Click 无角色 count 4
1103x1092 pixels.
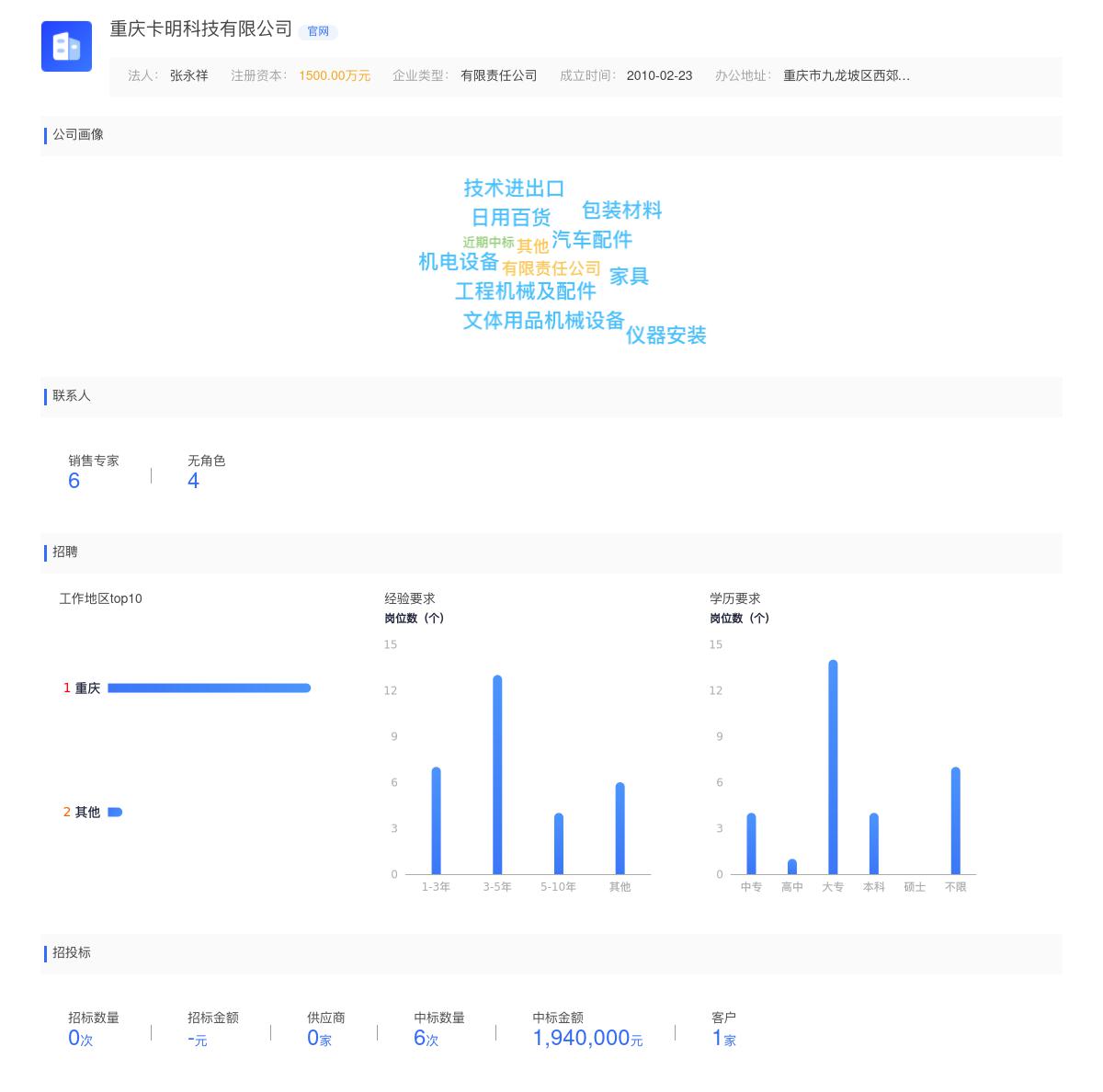click(x=193, y=481)
